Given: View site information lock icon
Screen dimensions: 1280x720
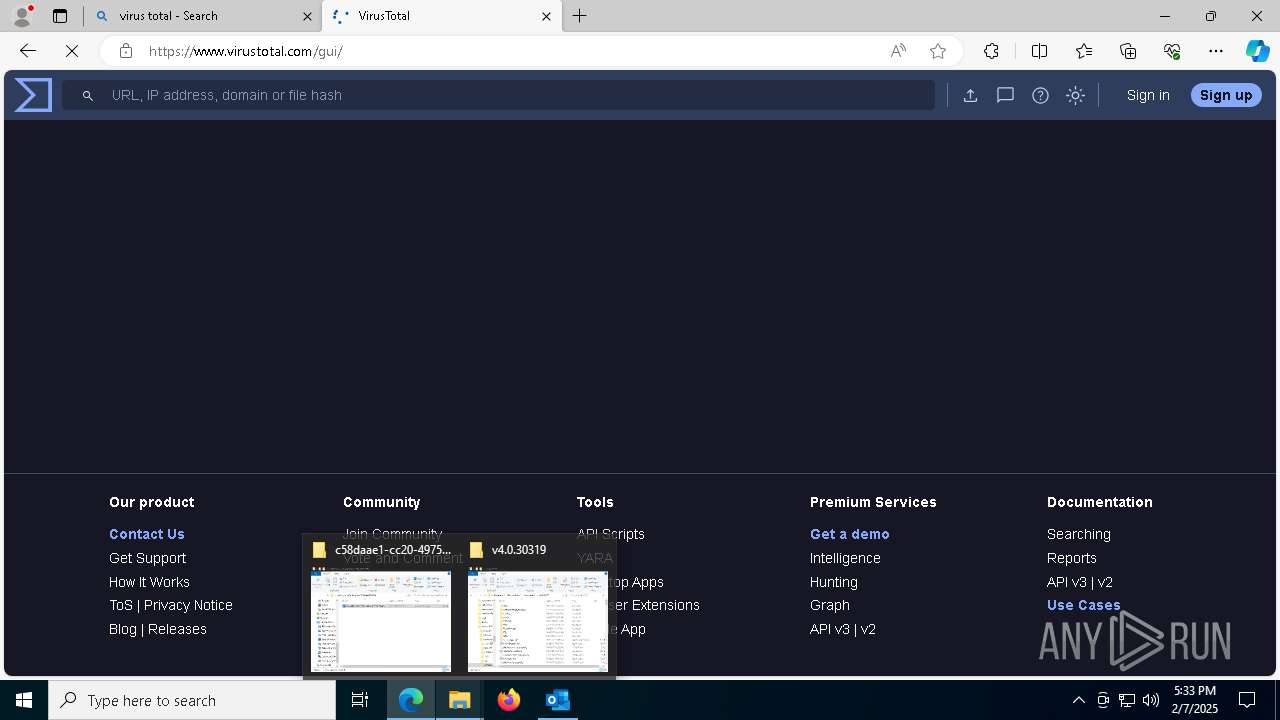Looking at the screenshot, I should click(125, 51).
